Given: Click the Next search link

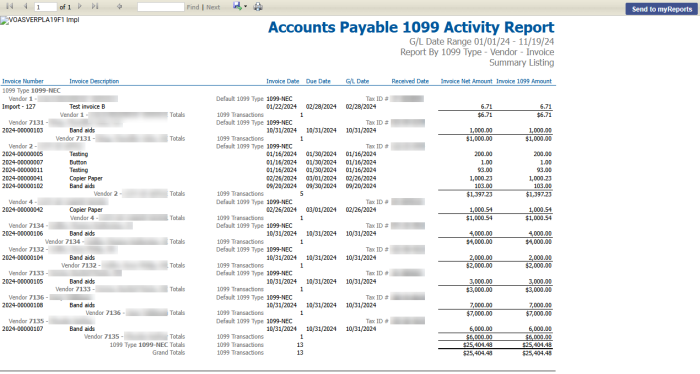Looking at the screenshot, I should pyautogui.click(x=213, y=7).
